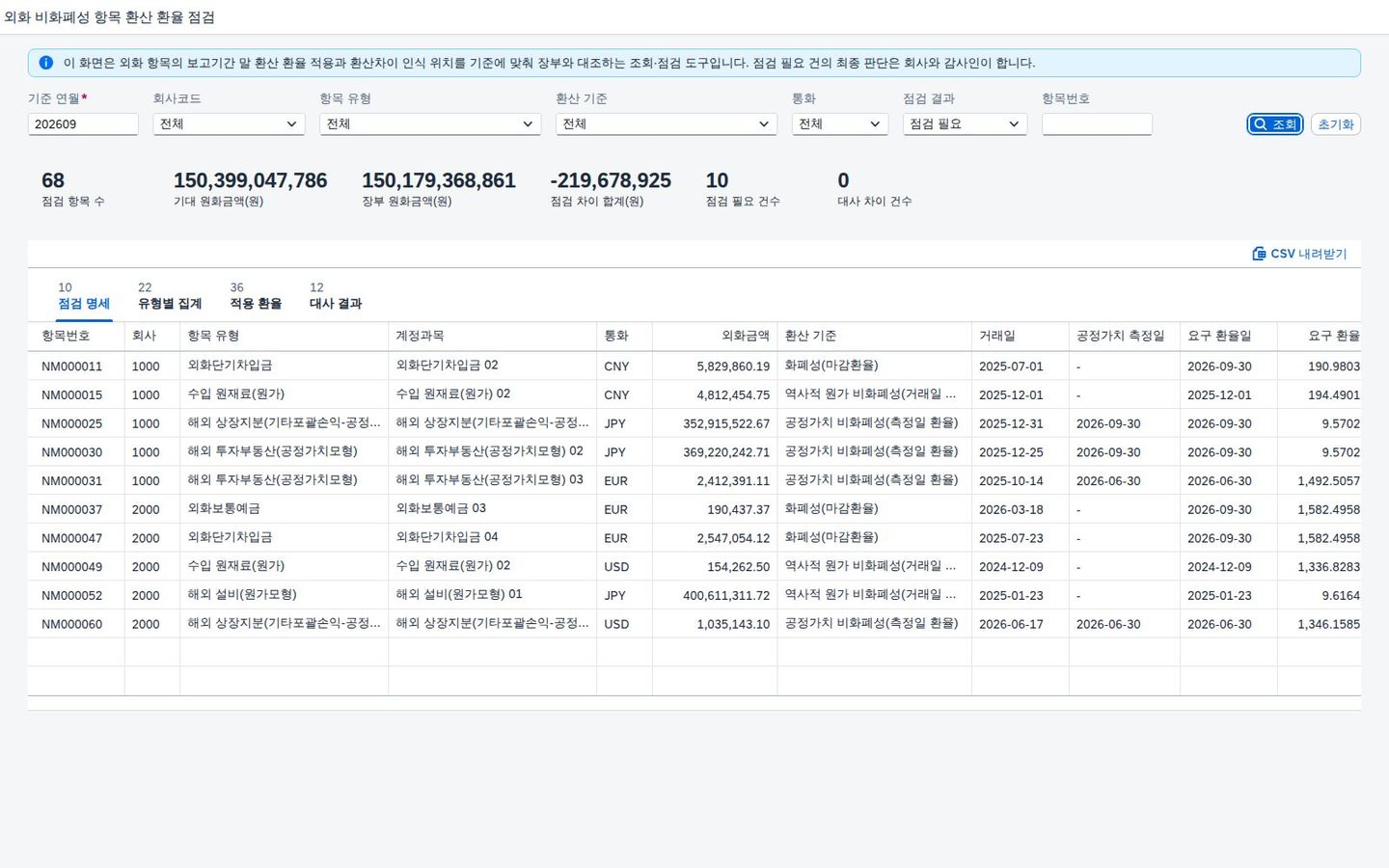Screen dimensions: 1389x868
Task: Click the 항목 유형 column header
Action: [284, 336]
